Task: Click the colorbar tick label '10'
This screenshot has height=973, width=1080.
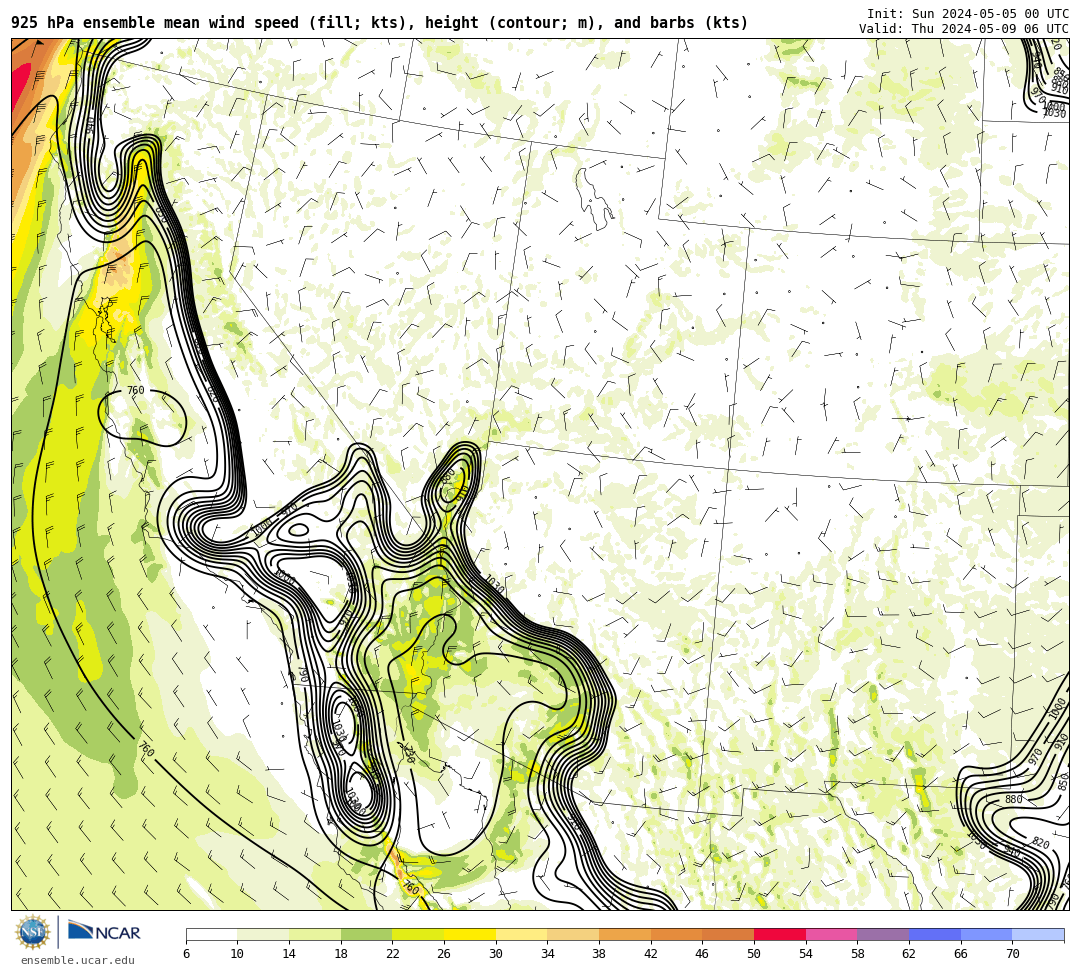Action: 237,954
